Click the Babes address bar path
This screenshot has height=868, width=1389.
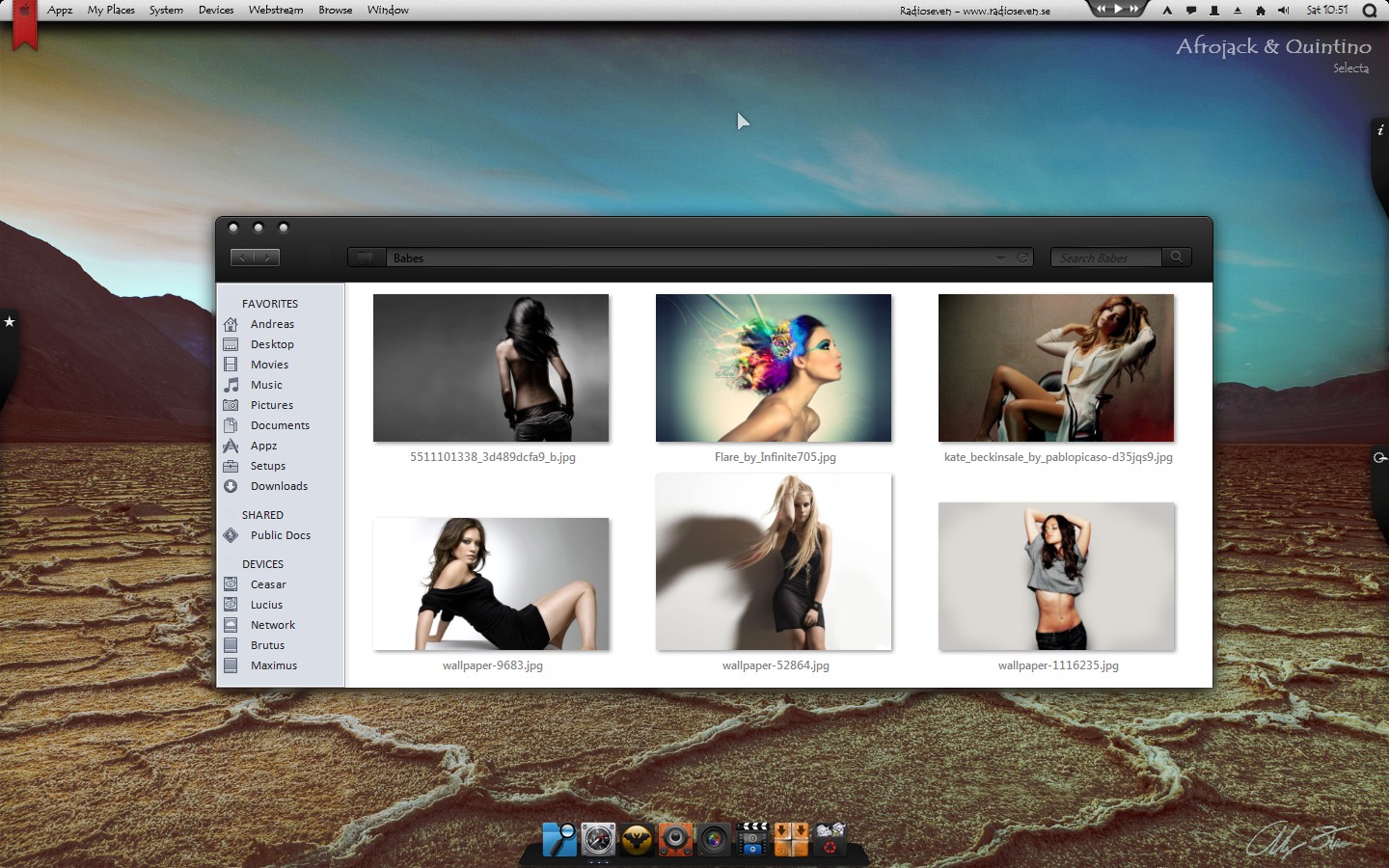click(408, 258)
